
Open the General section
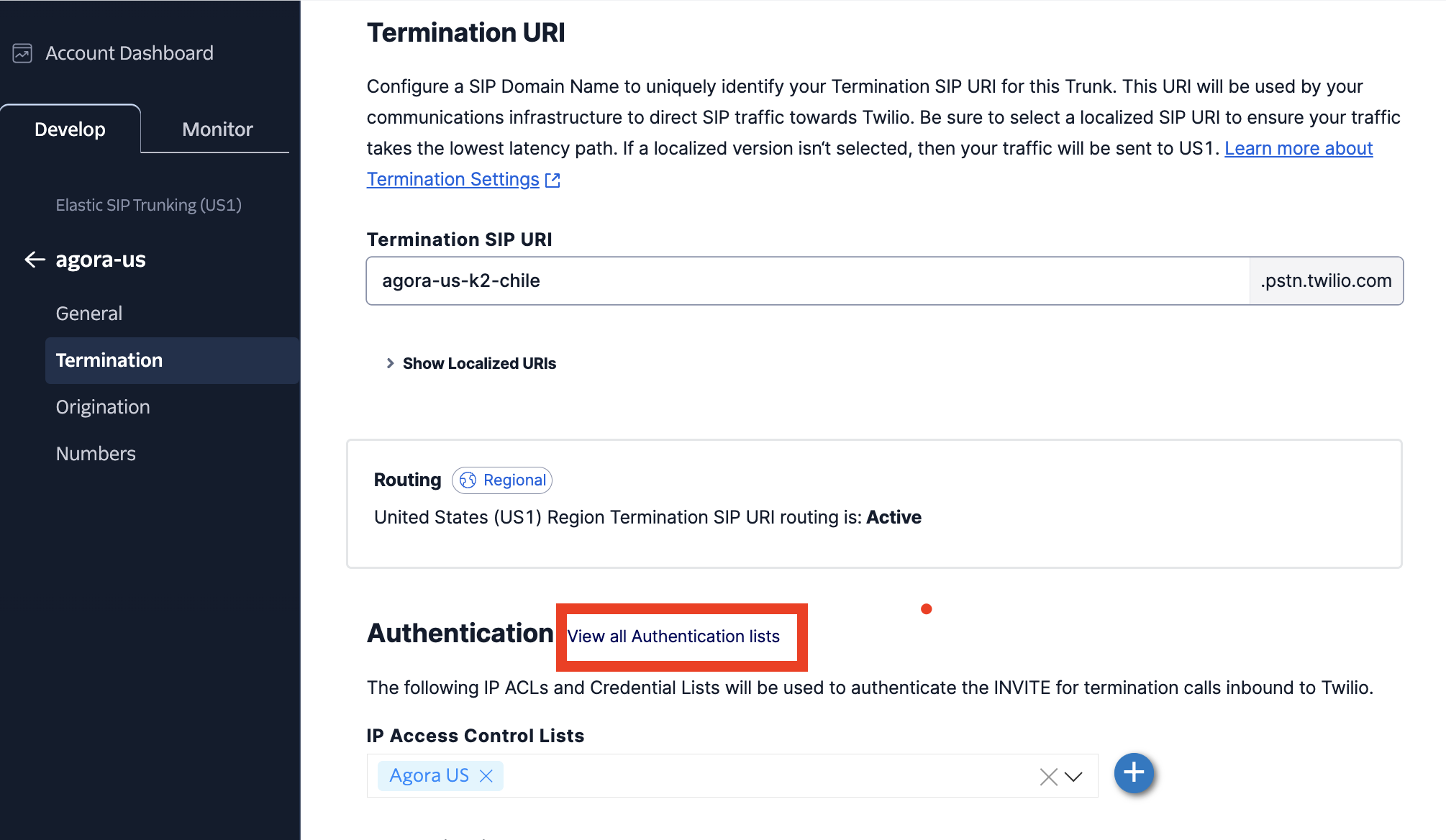(89, 314)
